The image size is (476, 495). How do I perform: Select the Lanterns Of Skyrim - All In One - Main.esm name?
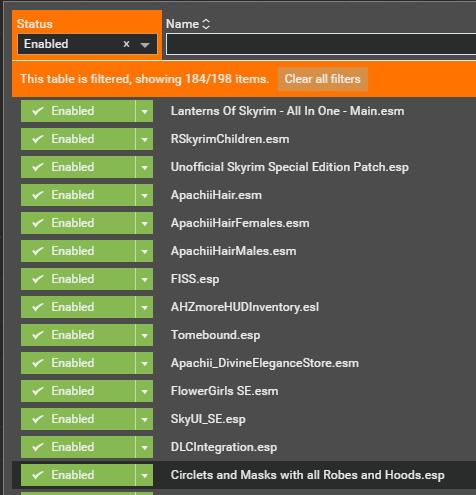point(287,111)
